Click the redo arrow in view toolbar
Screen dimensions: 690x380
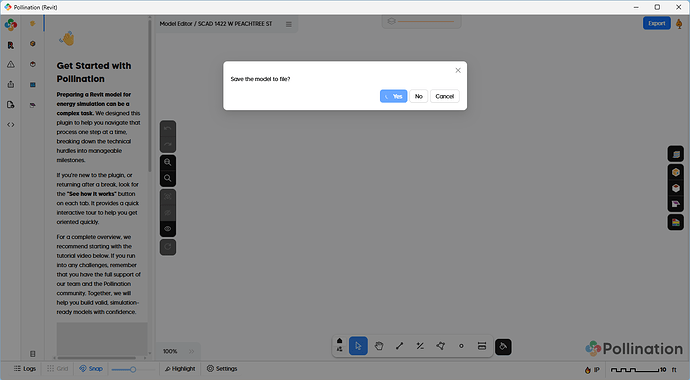(168, 144)
